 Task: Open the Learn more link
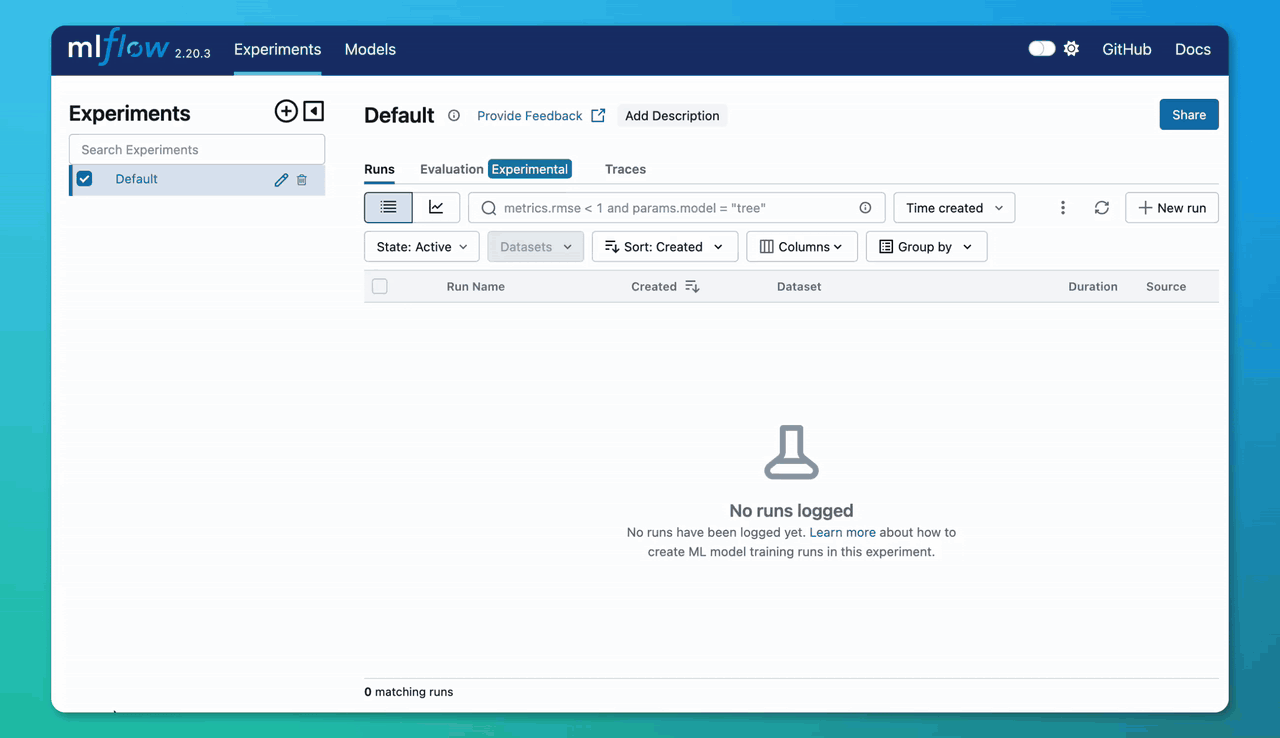coord(842,532)
